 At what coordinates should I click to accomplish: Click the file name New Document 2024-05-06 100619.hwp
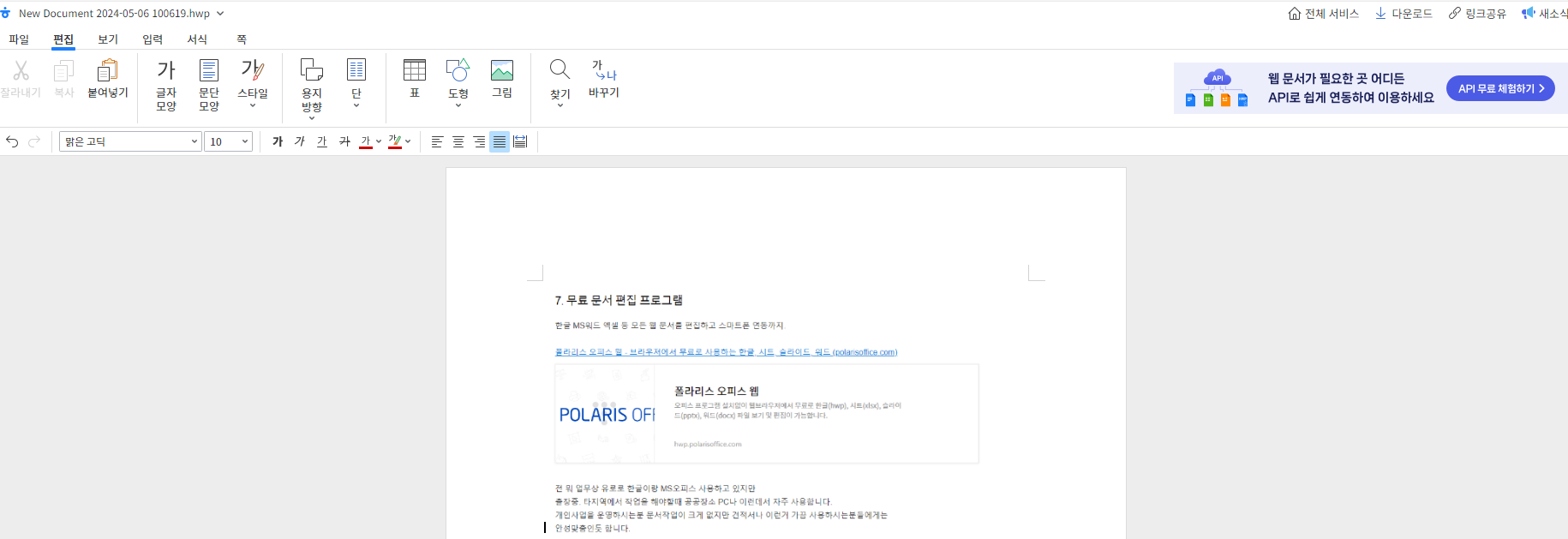(x=114, y=14)
